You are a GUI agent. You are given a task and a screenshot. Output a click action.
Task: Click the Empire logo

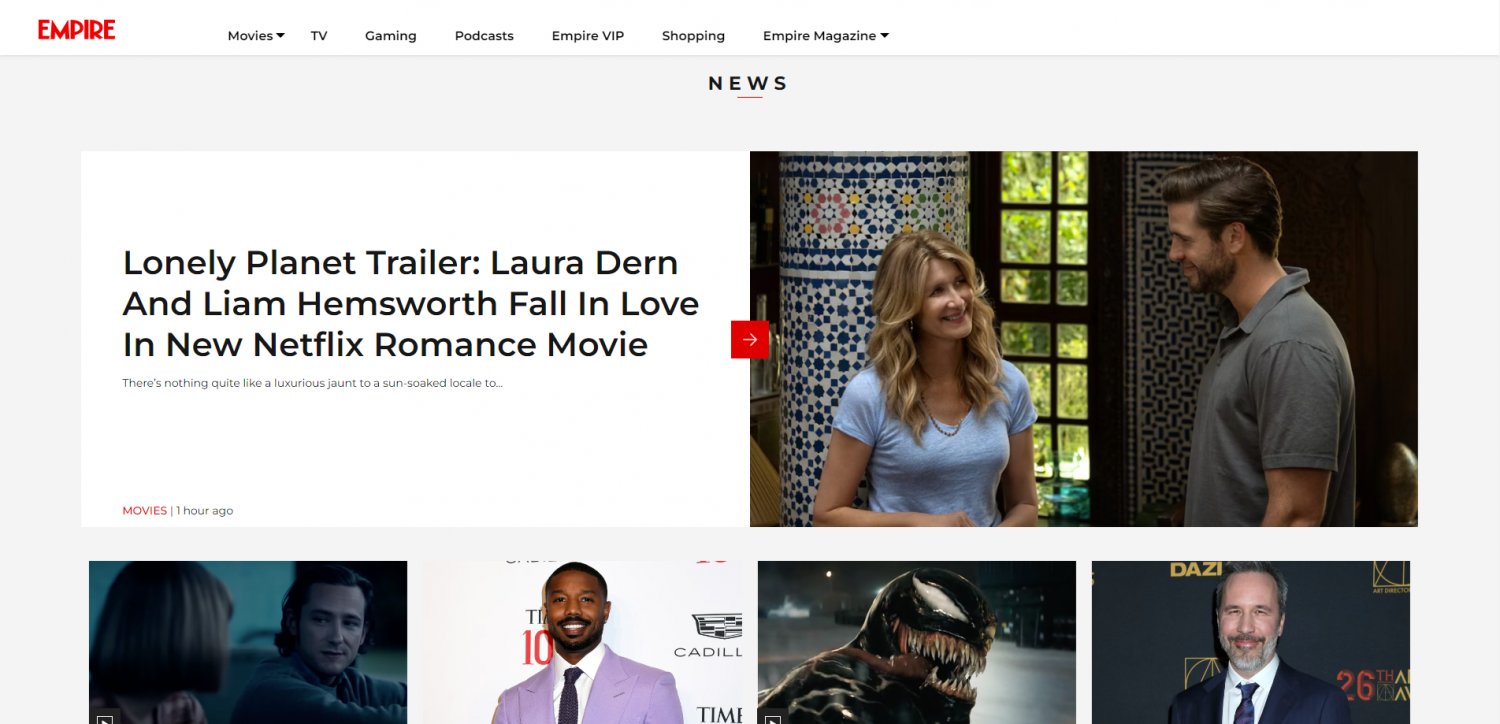(x=77, y=30)
